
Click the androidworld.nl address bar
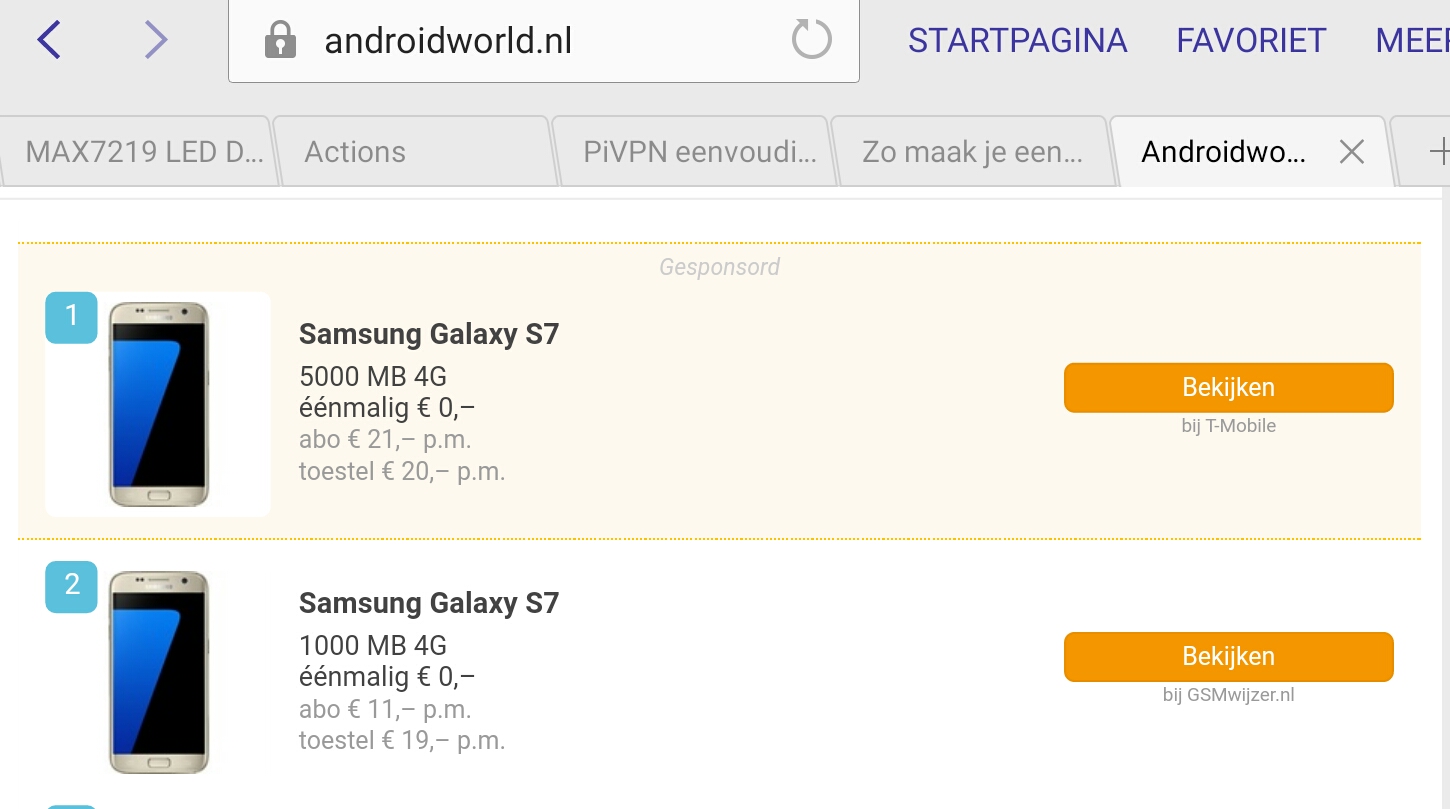click(540, 41)
